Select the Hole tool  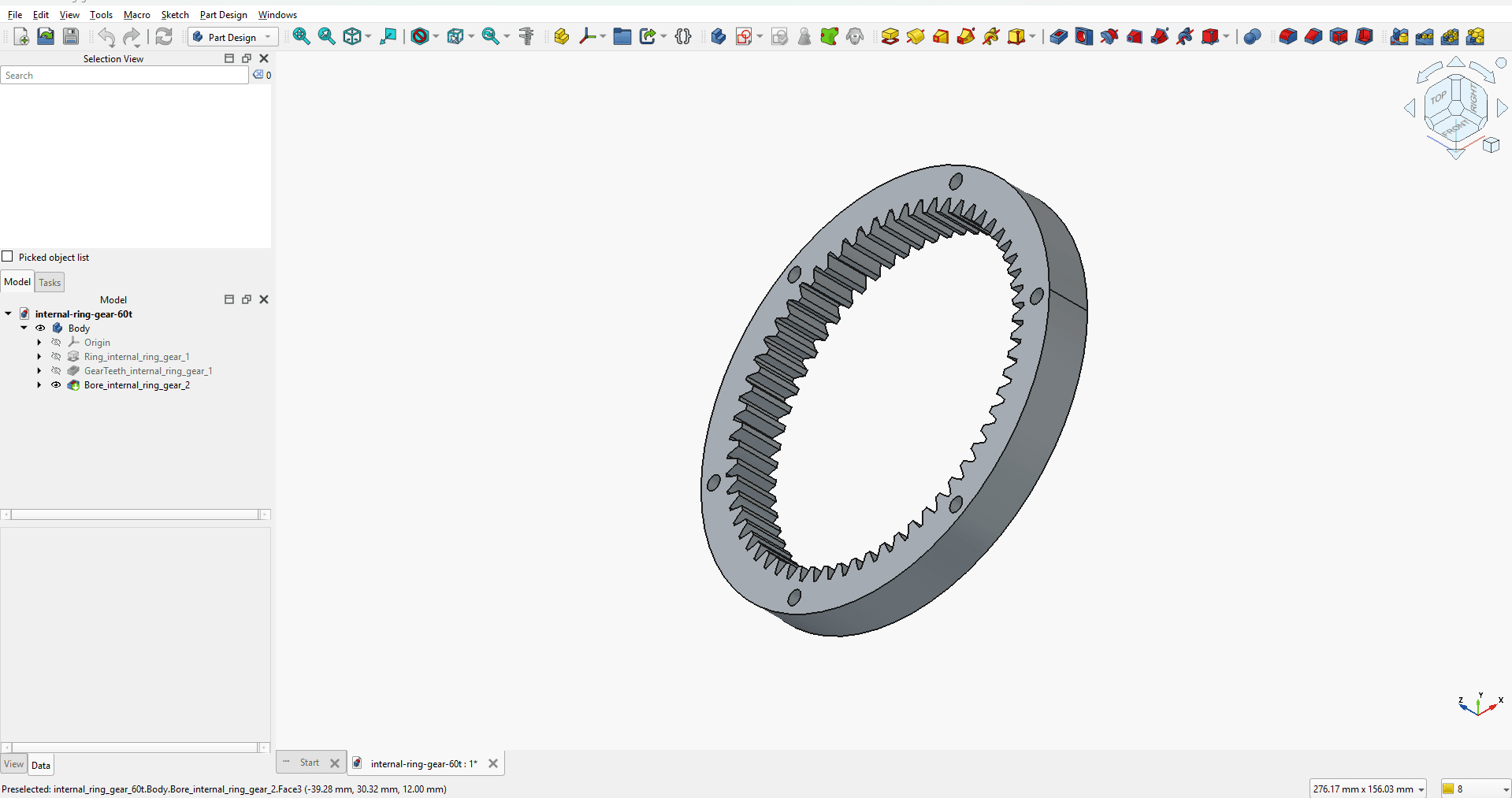tap(1084, 36)
